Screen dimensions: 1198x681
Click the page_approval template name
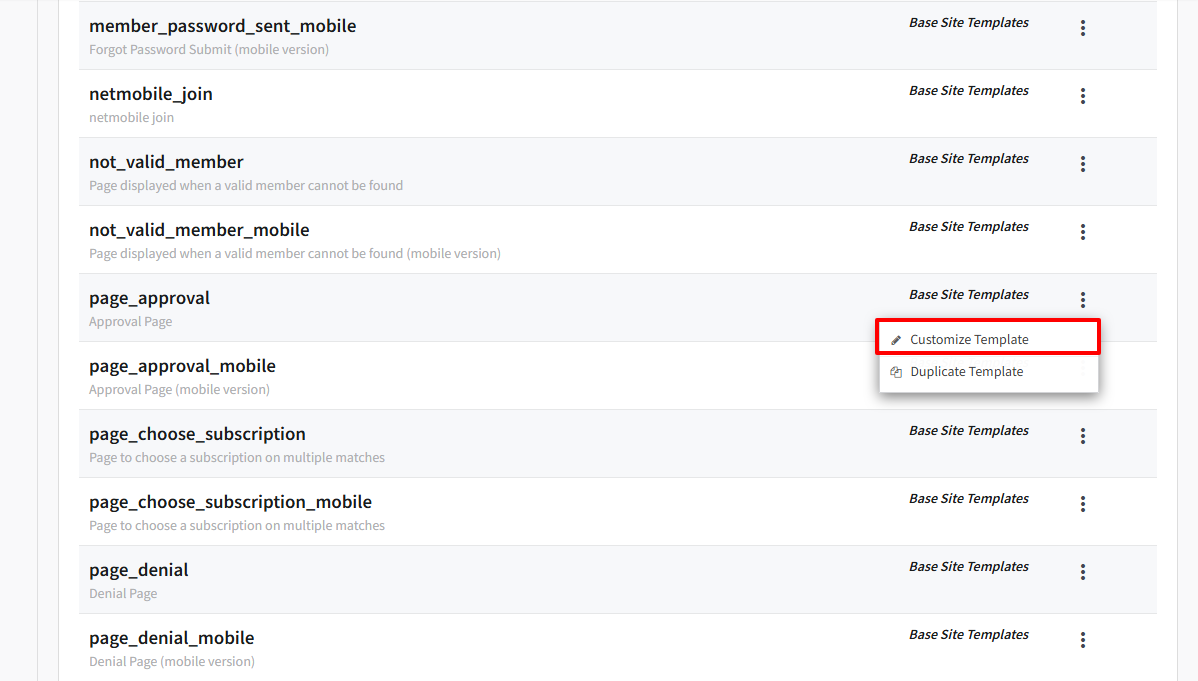click(149, 298)
